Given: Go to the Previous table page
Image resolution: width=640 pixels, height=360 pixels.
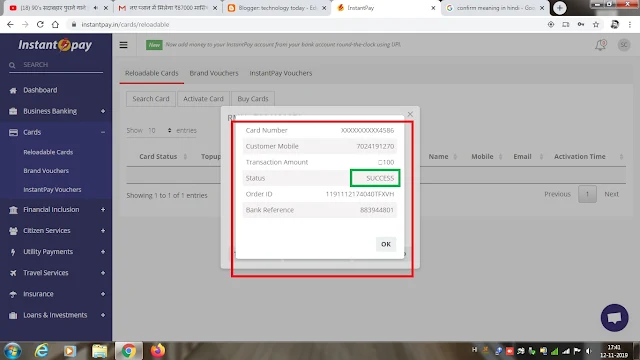Looking at the screenshot, I should pos(557,194).
